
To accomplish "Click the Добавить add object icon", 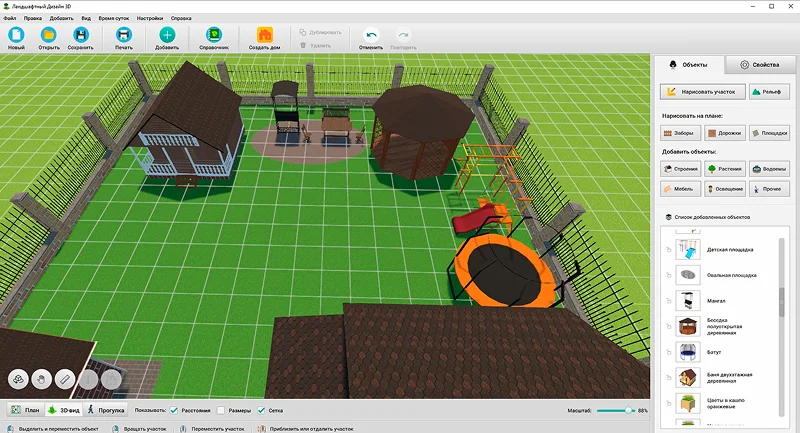I will pyautogui.click(x=167, y=35).
